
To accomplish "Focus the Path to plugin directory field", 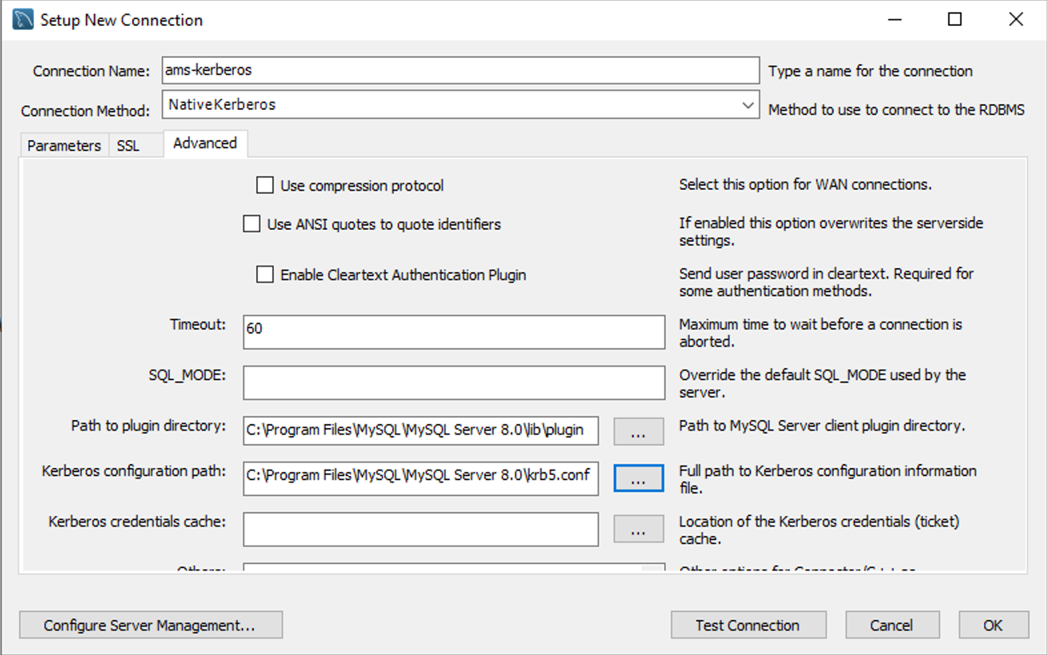I will (421, 431).
